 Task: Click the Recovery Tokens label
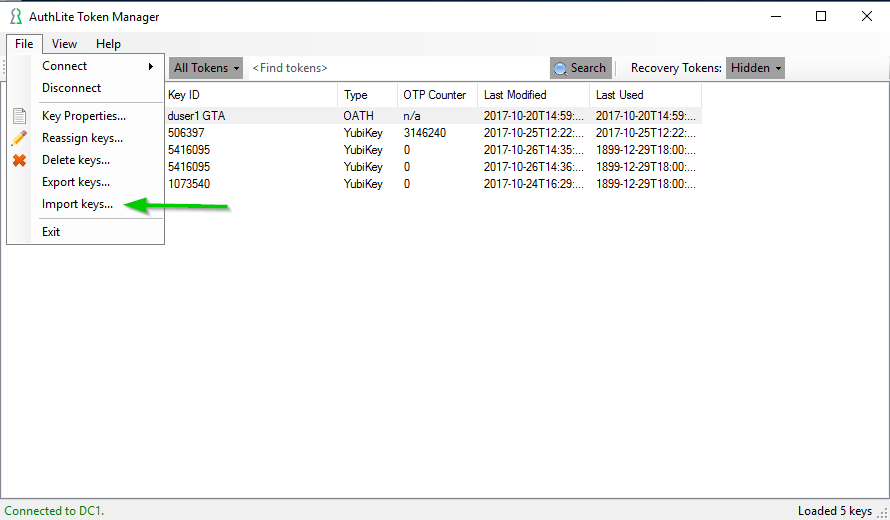(x=676, y=68)
